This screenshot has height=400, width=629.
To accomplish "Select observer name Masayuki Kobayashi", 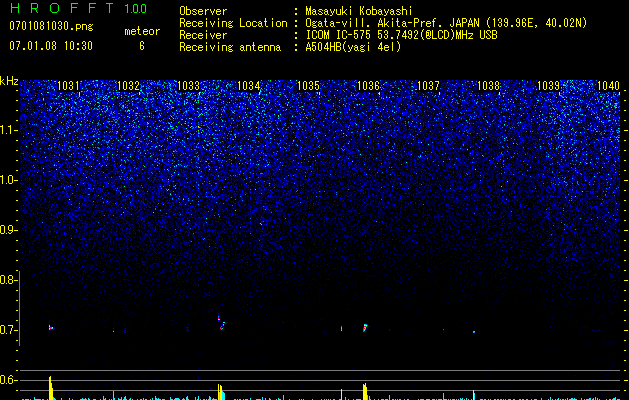I will click(x=359, y=11).
